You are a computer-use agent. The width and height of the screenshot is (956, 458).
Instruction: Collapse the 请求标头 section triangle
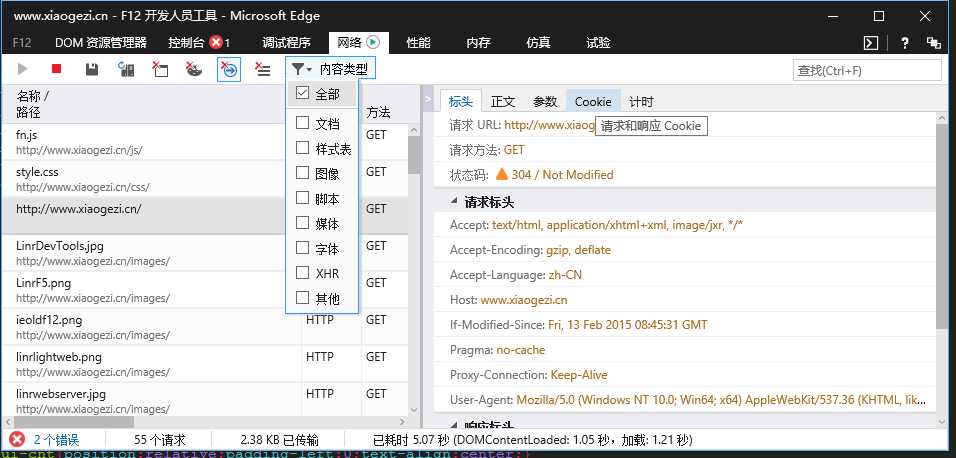(454, 201)
